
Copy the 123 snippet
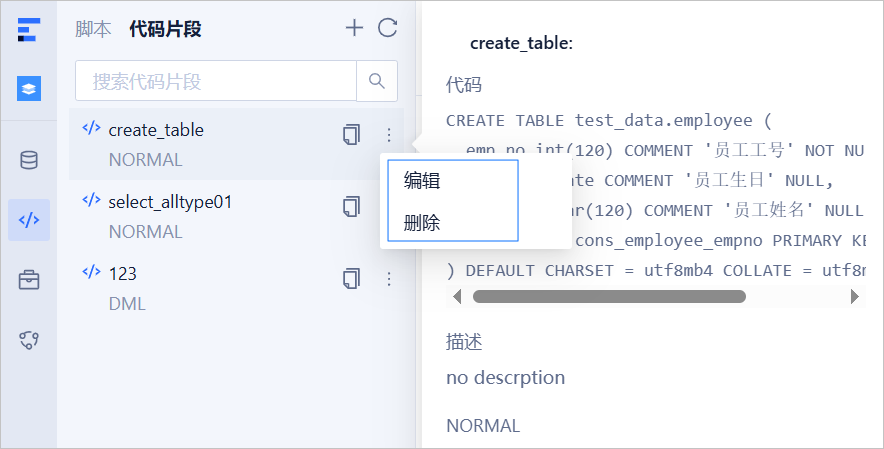tap(351, 279)
